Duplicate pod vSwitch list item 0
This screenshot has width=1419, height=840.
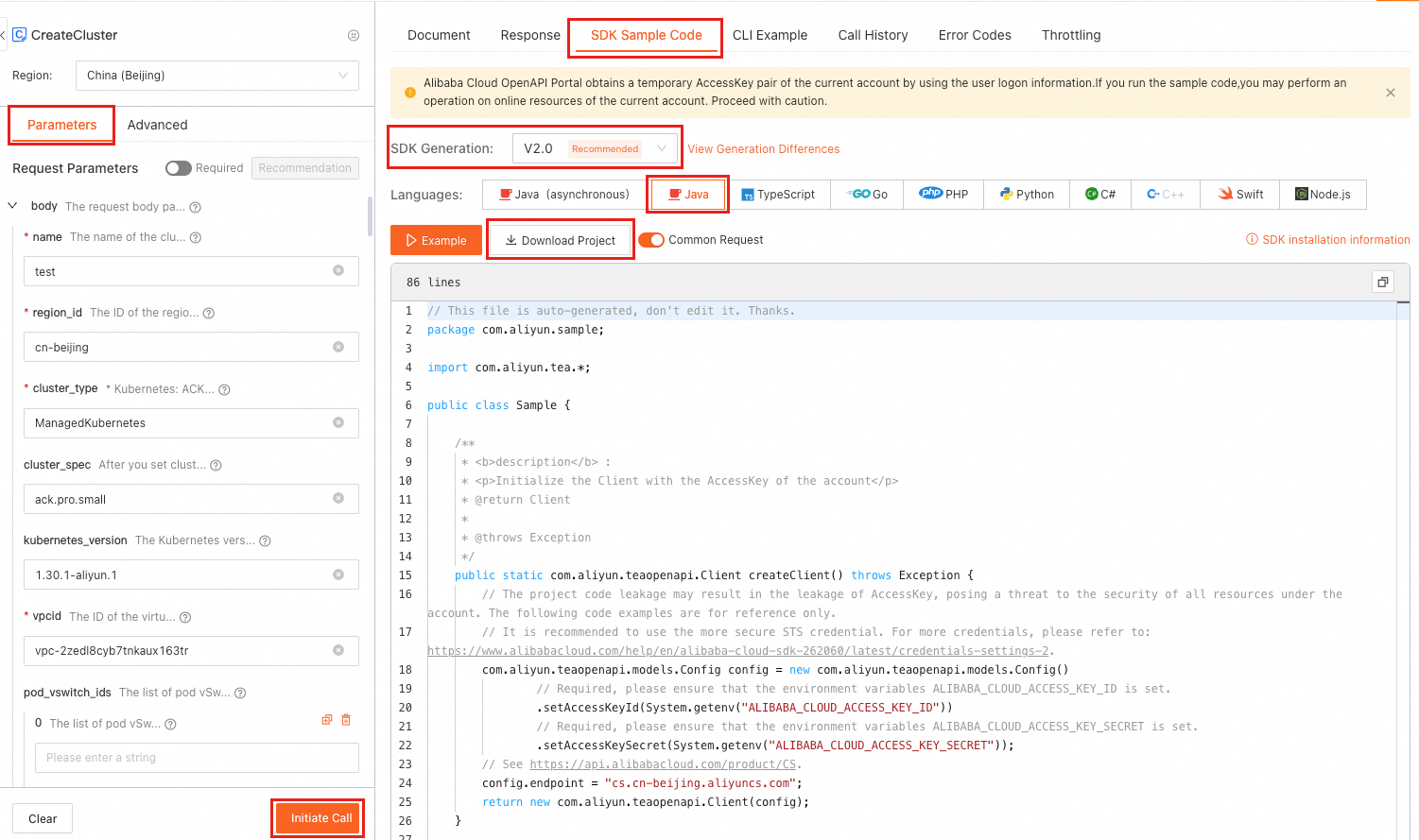tap(327, 720)
